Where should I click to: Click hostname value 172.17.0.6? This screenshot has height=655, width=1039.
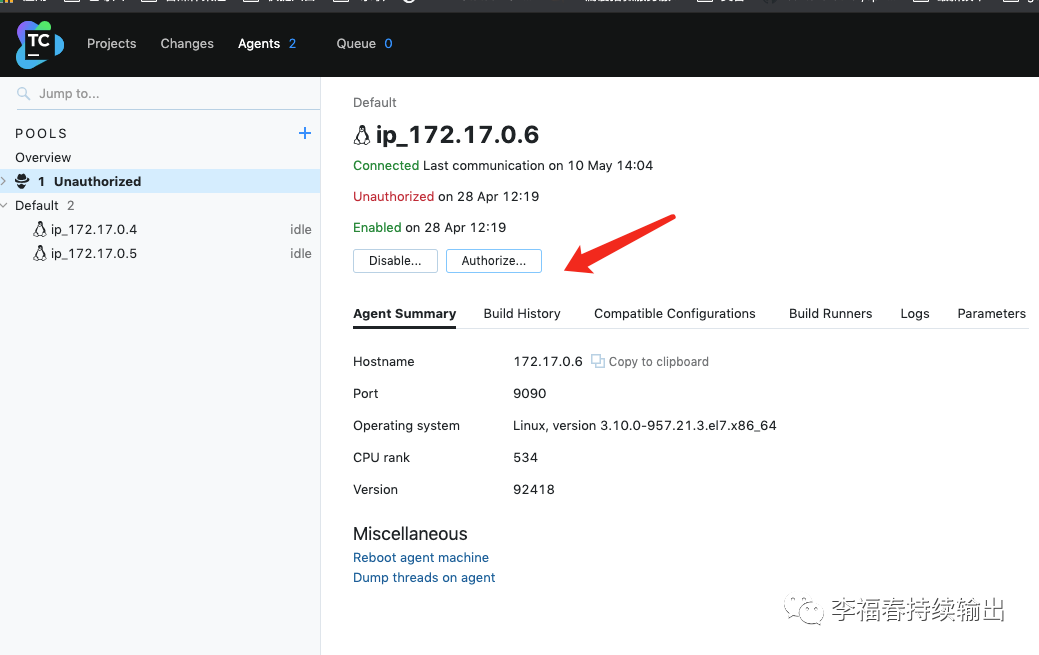point(548,361)
